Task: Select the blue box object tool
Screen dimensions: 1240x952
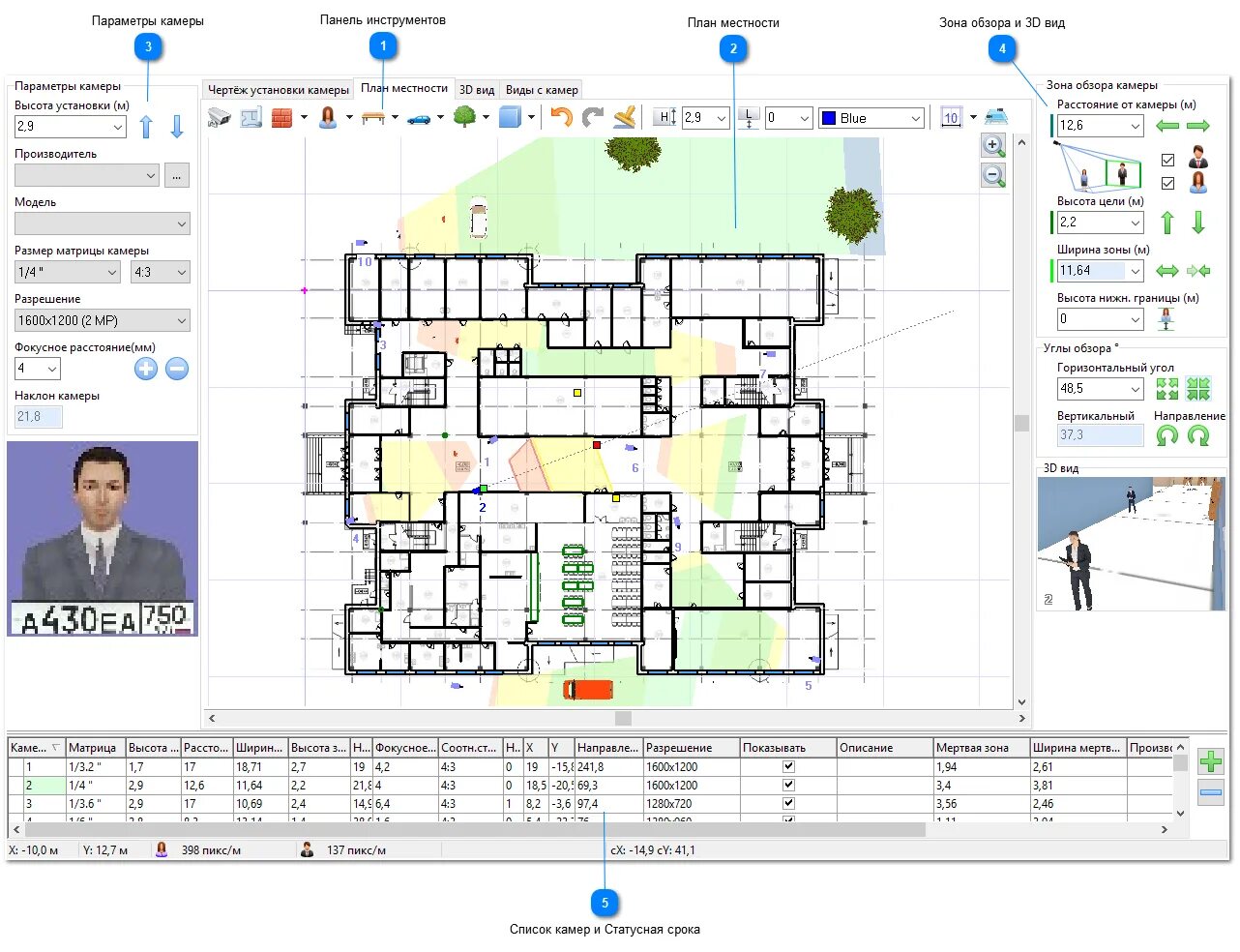Action: pos(510,118)
